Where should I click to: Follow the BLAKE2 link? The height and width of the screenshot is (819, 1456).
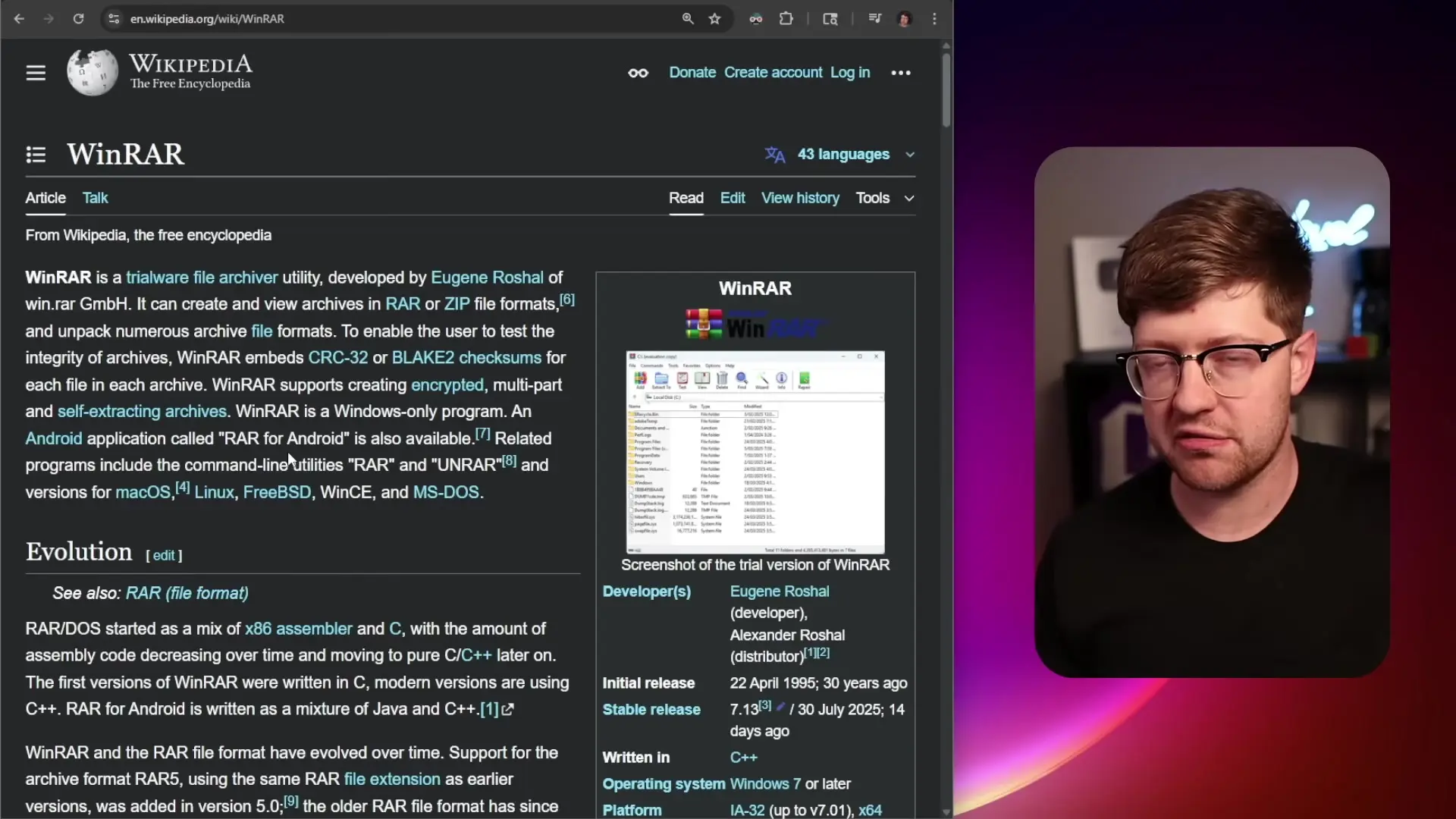[422, 358]
